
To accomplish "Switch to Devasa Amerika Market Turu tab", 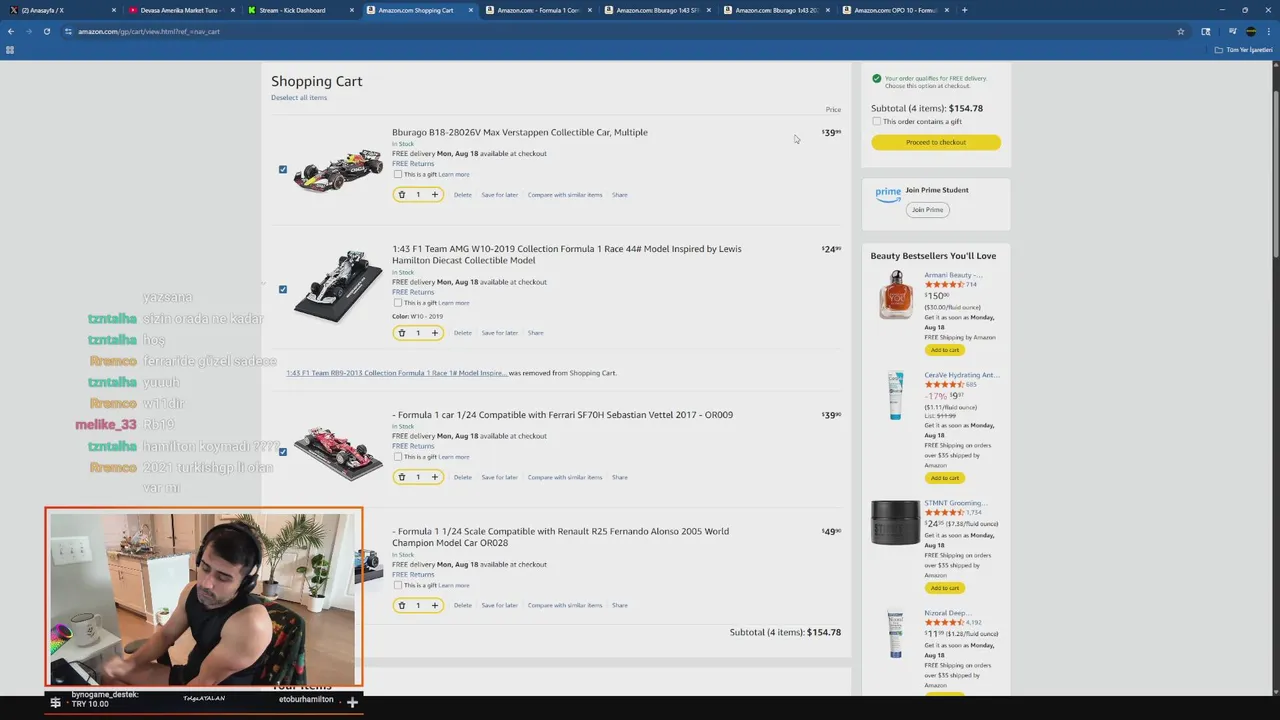I will [x=180, y=10].
